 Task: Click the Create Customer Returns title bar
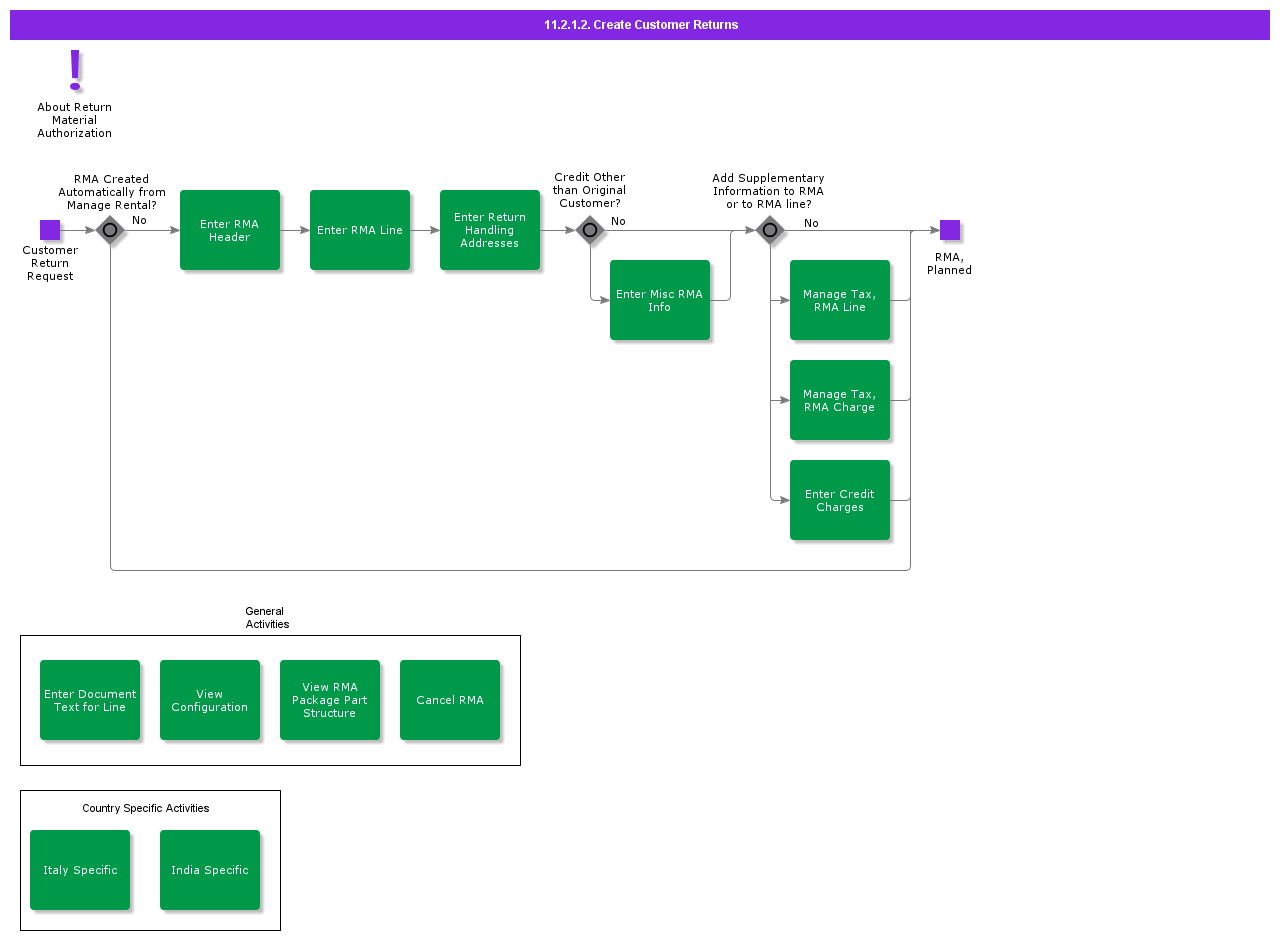640,25
